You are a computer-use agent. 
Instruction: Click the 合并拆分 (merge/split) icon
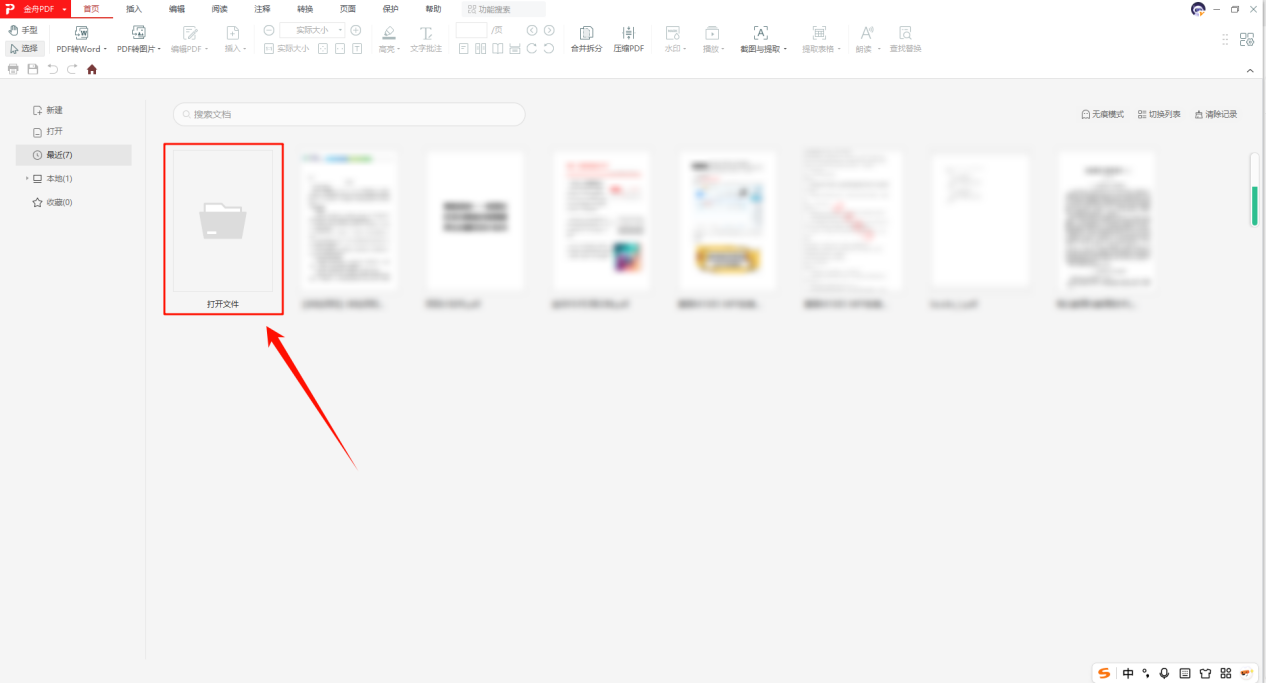pos(586,38)
